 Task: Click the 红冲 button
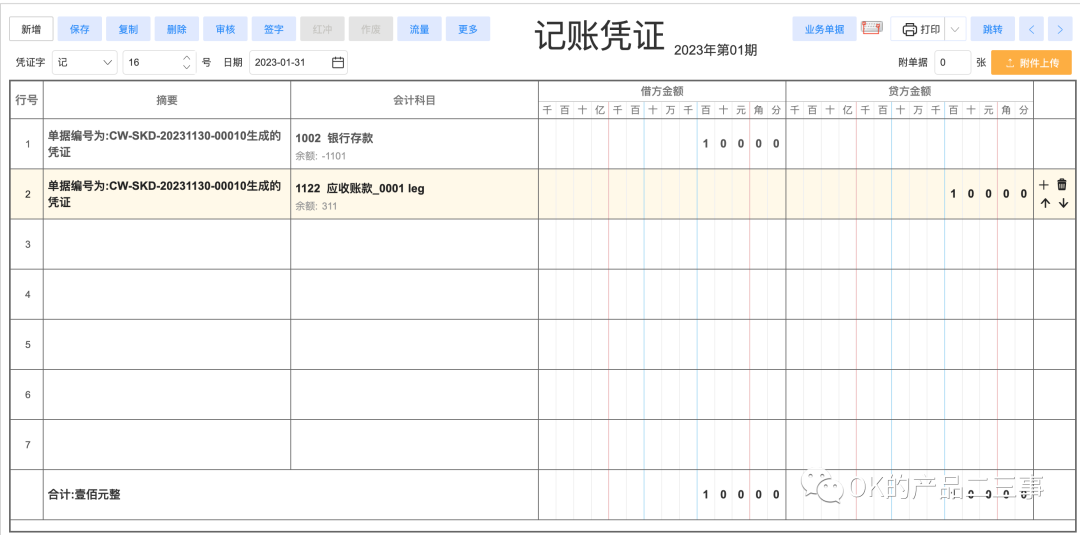[322, 29]
